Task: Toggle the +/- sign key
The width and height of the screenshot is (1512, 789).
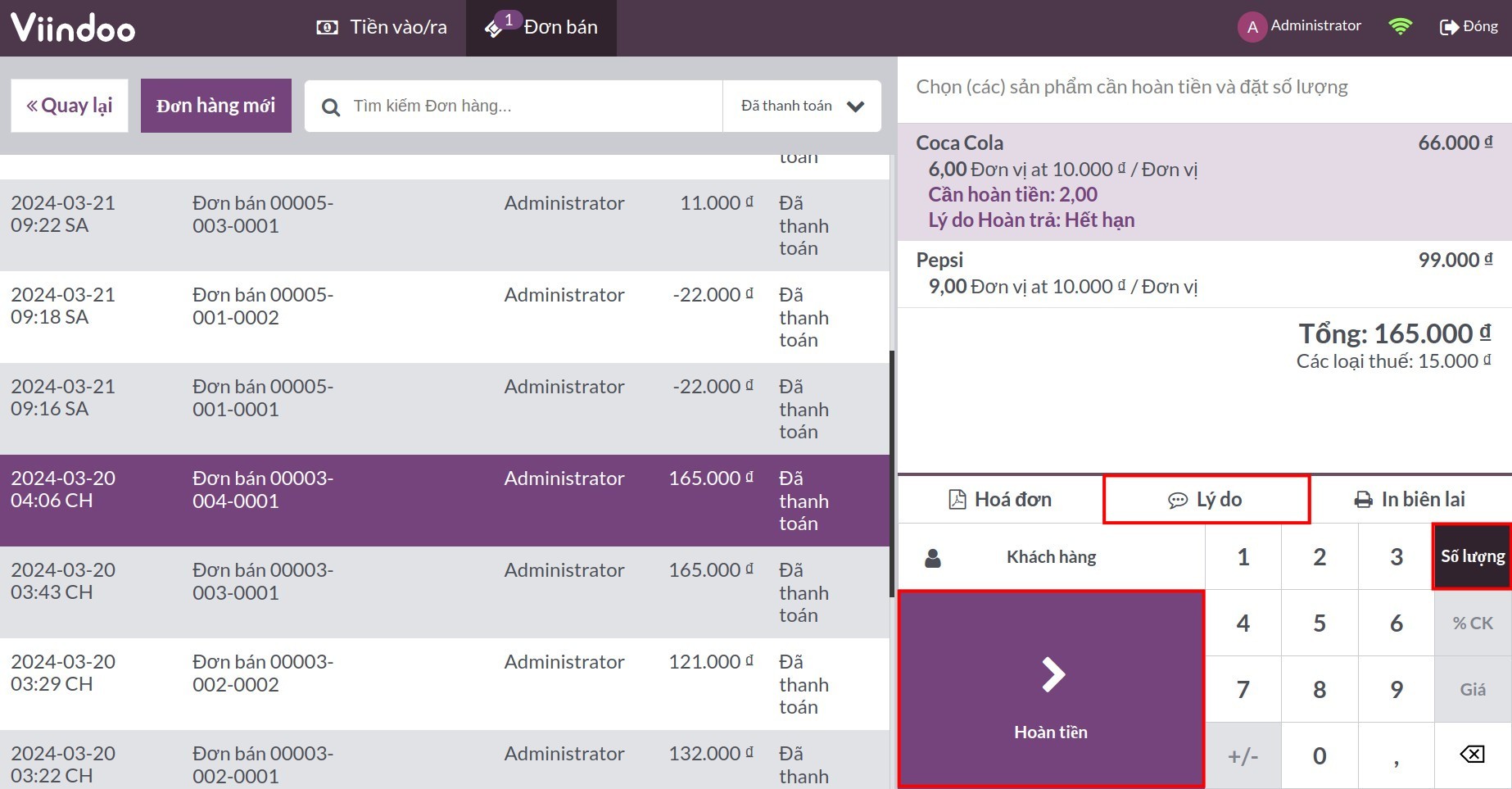Action: (1243, 755)
